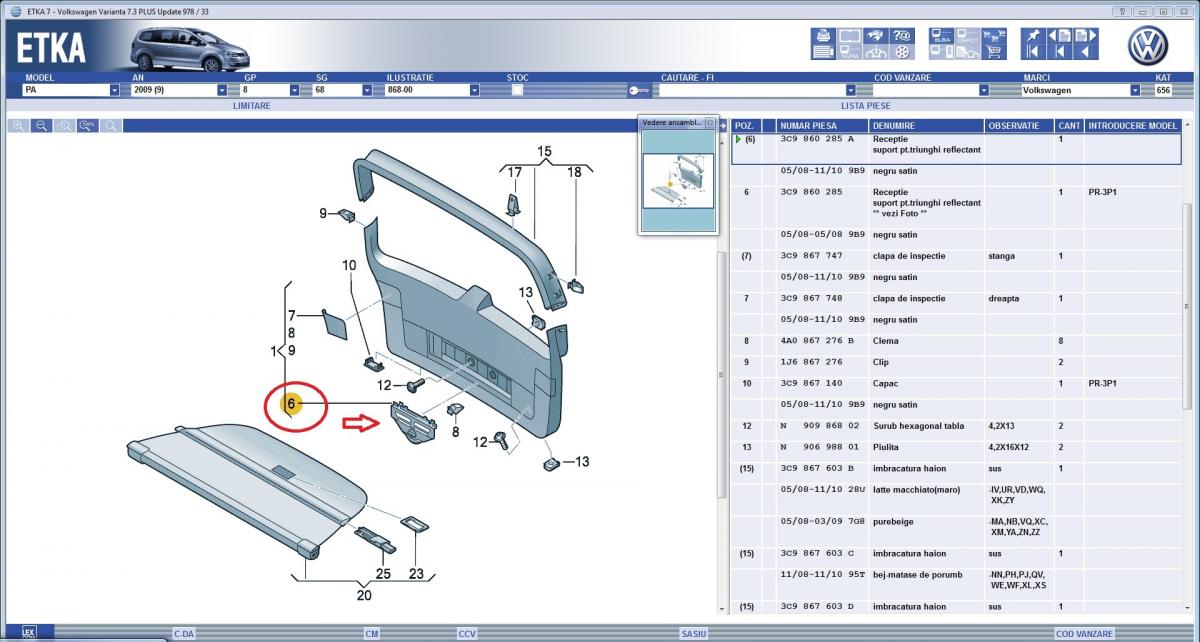
Task: Open the MARCI brand dropdown
Action: point(1135,90)
